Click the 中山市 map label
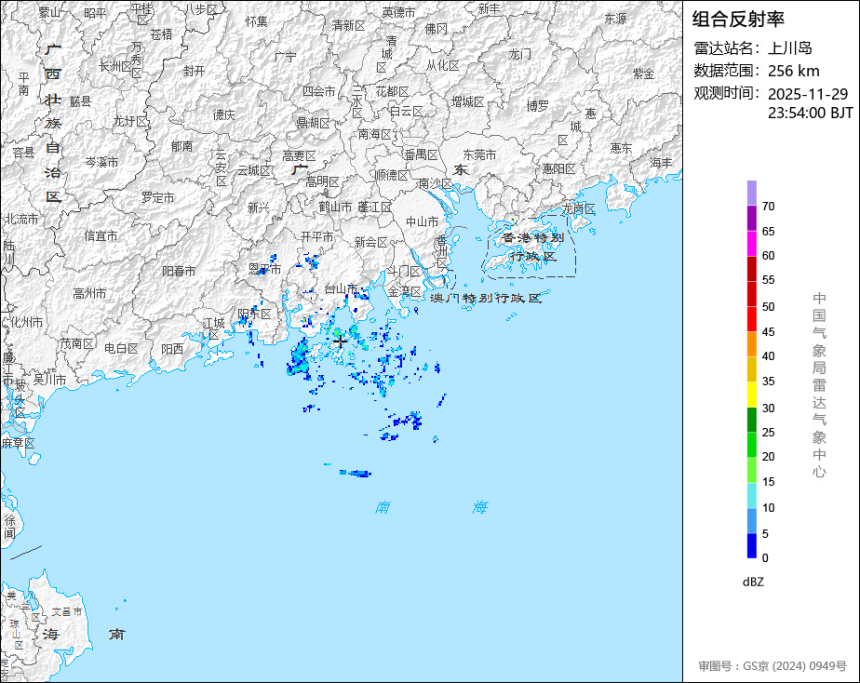The image size is (860, 683). pyautogui.click(x=422, y=222)
